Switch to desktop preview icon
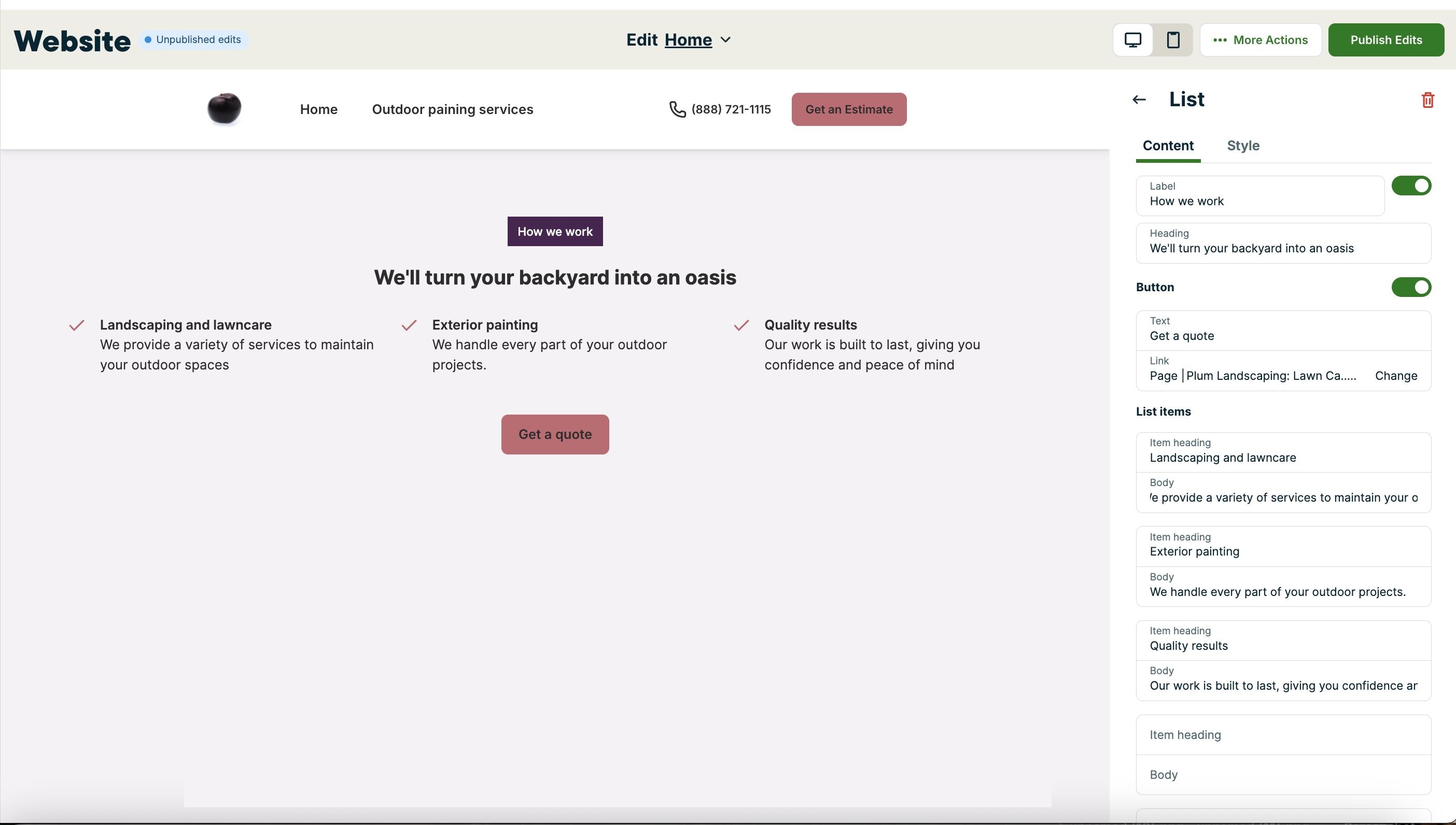The image size is (1456, 825). (x=1132, y=40)
